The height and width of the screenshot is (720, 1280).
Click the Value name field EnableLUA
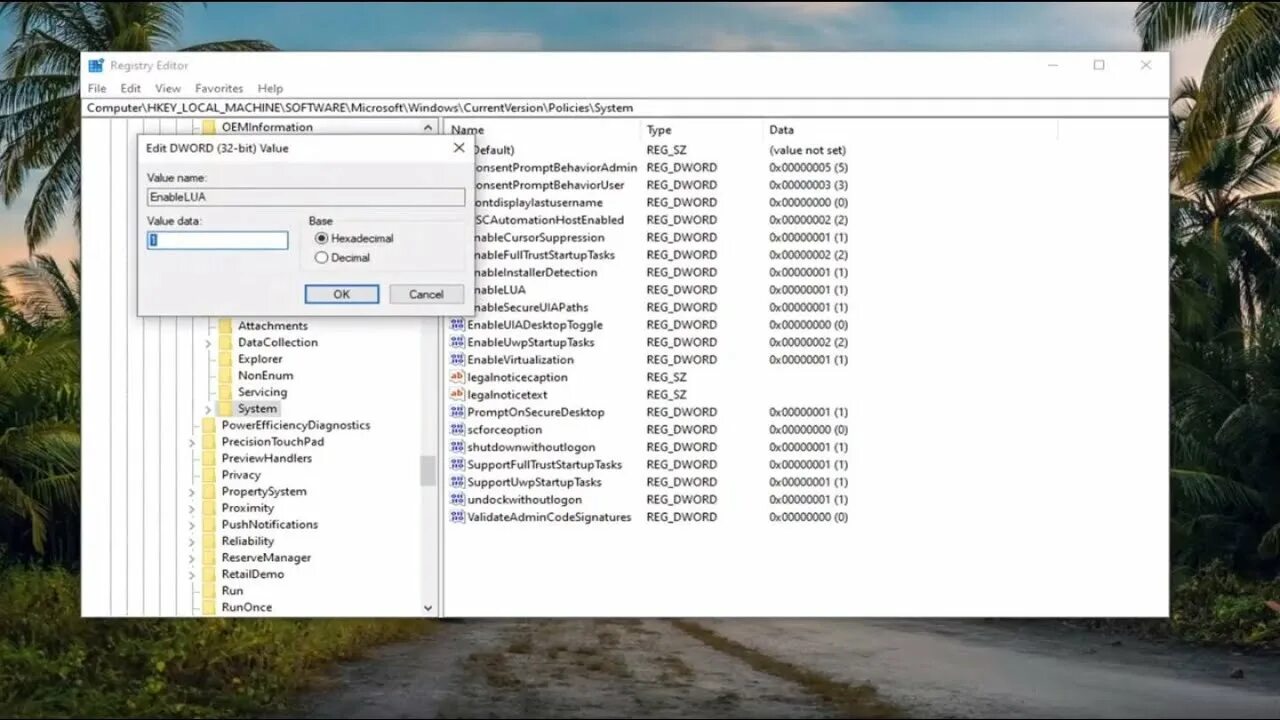click(x=306, y=197)
